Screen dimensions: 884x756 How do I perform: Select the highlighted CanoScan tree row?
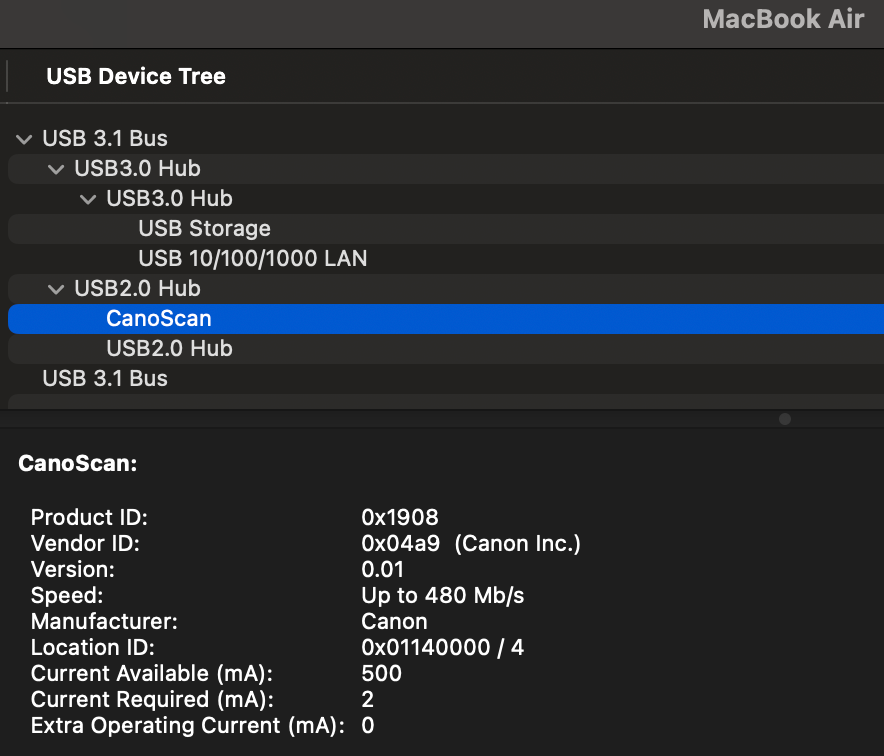tap(446, 319)
